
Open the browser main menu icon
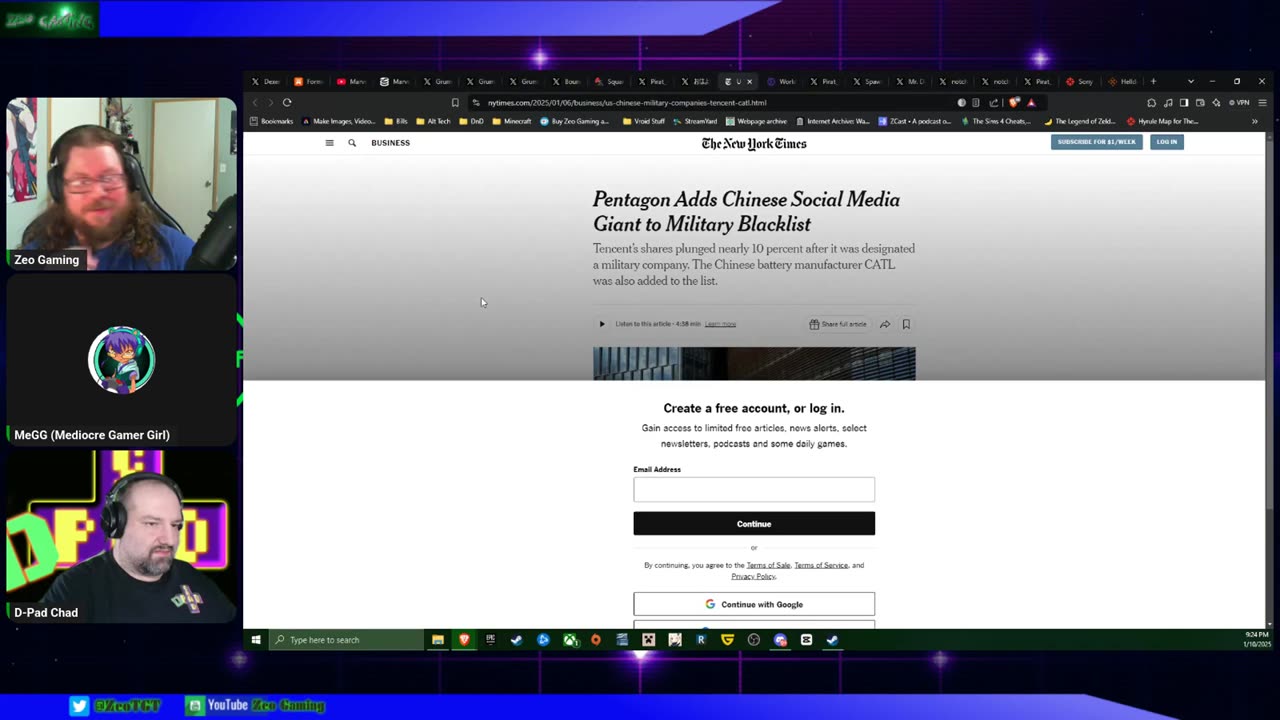[x=1262, y=102]
